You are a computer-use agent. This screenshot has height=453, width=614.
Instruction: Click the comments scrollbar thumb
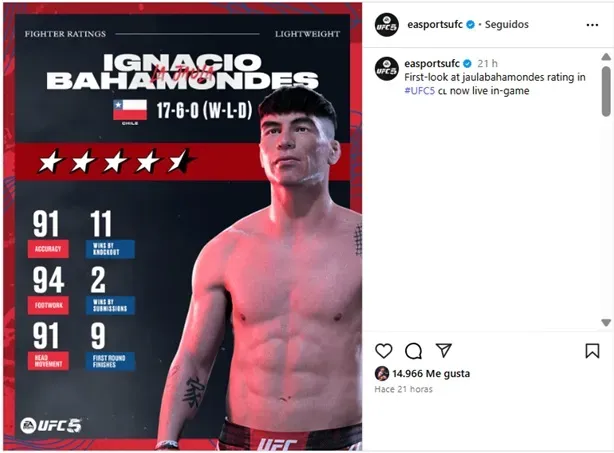click(606, 91)
